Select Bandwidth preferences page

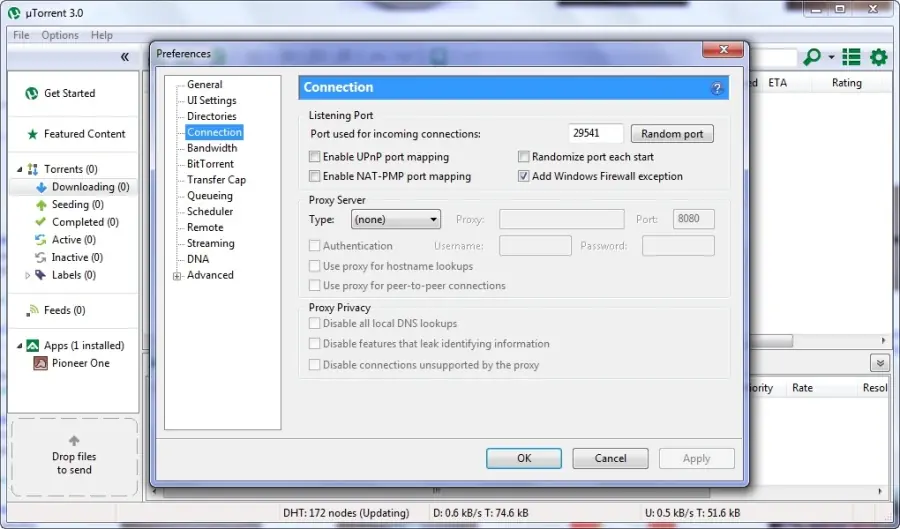point(212,148)
